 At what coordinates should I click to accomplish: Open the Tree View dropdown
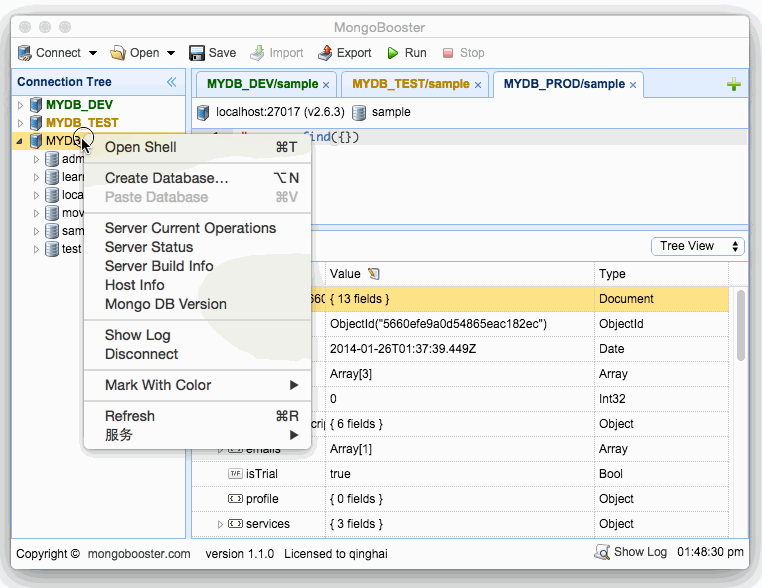tap(697, 246)
